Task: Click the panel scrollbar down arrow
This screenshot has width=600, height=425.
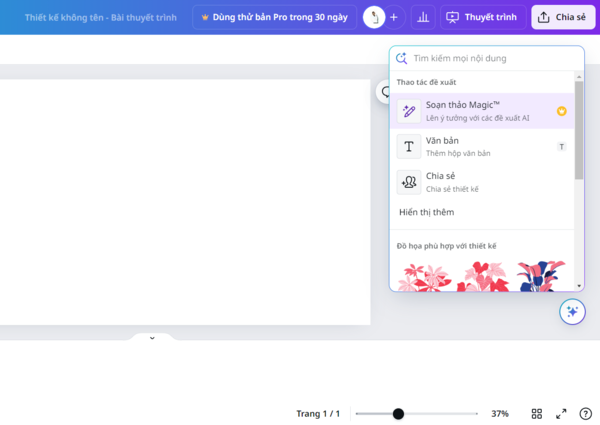Action: pos(579,286)
